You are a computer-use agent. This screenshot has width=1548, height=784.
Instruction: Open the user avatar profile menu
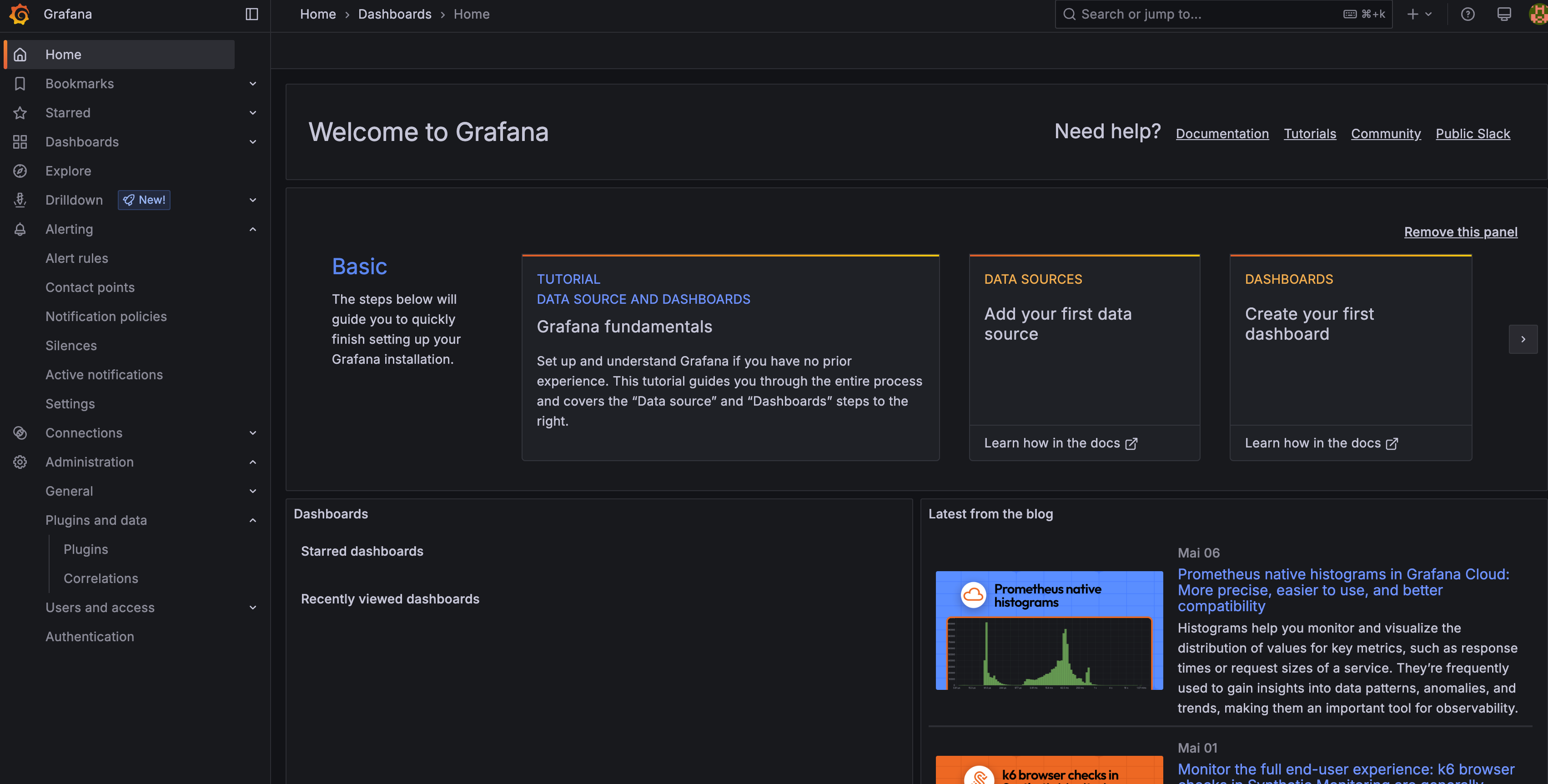click(x=1539, y=14)
